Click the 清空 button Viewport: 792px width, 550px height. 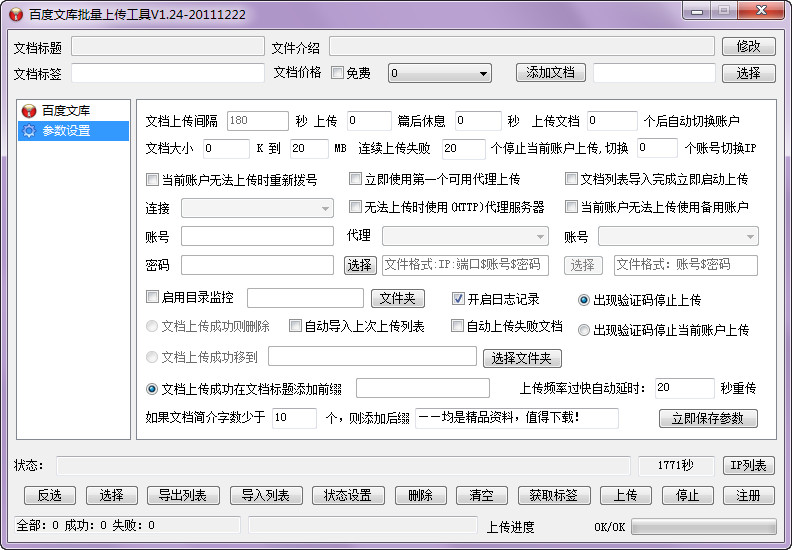point(481,495)
